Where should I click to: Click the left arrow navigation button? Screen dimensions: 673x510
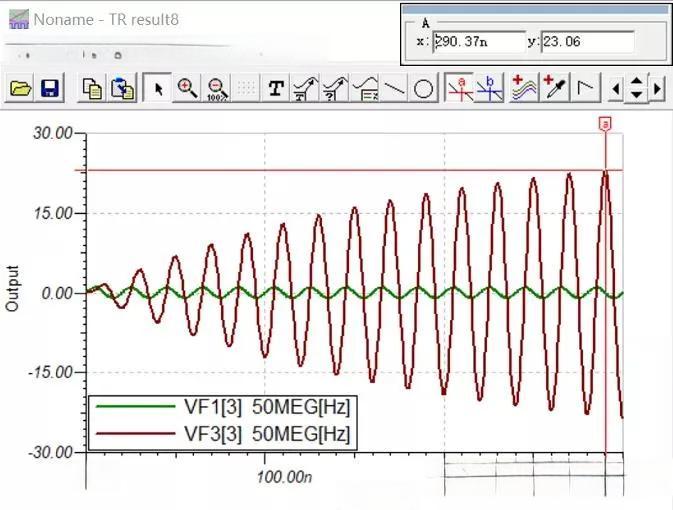616,89
